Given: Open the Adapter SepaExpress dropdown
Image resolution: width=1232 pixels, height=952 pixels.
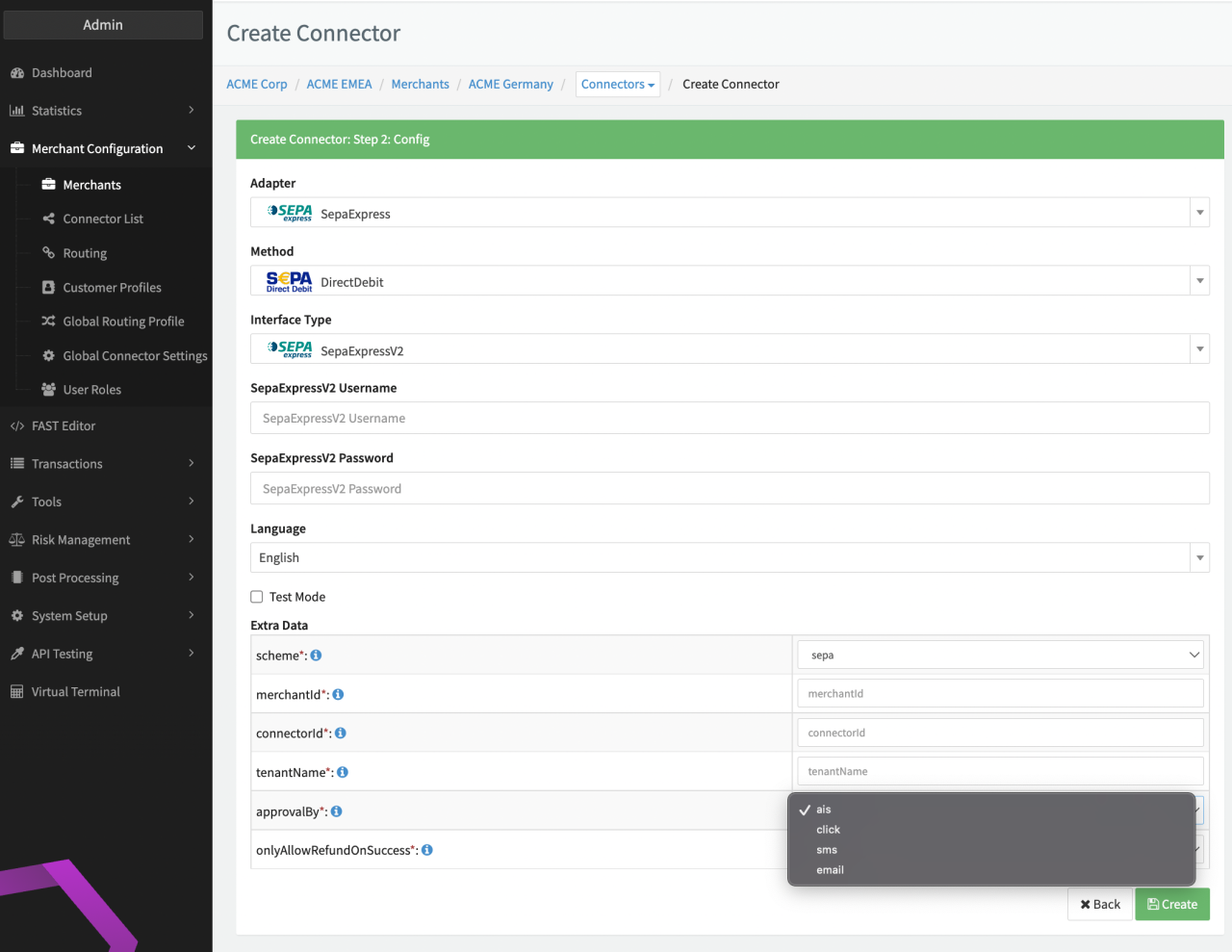Looking at the screenshot, I should tap(729, 213).
